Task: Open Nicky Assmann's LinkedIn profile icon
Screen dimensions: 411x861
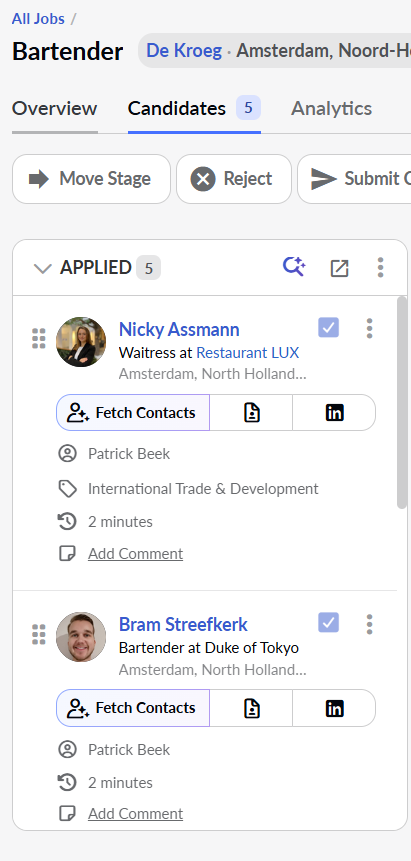Action: (x=334, y=412)
